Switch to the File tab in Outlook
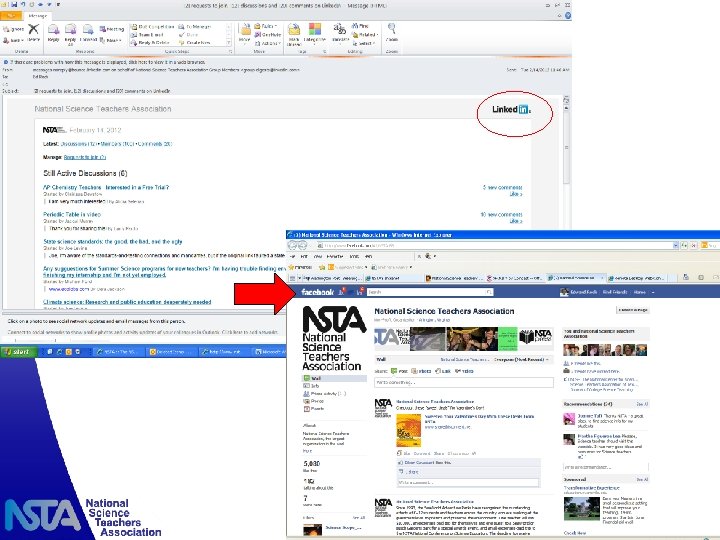 (11, 16)
